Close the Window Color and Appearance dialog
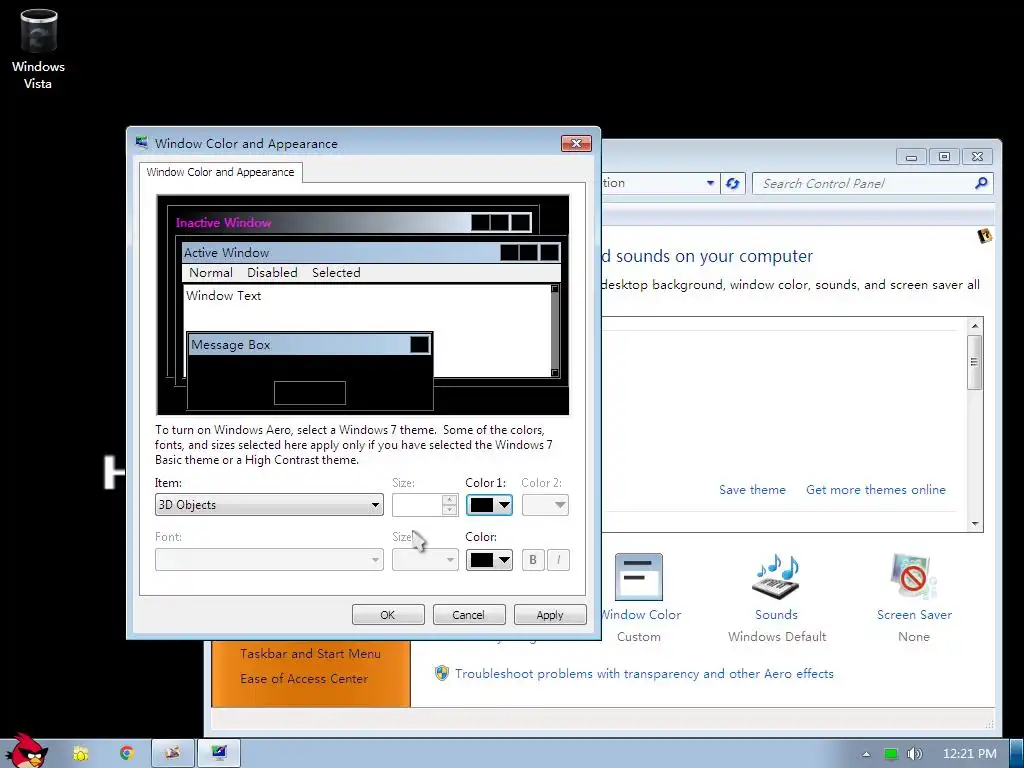Screen dimensions: 1024x768 pos(576,143)
